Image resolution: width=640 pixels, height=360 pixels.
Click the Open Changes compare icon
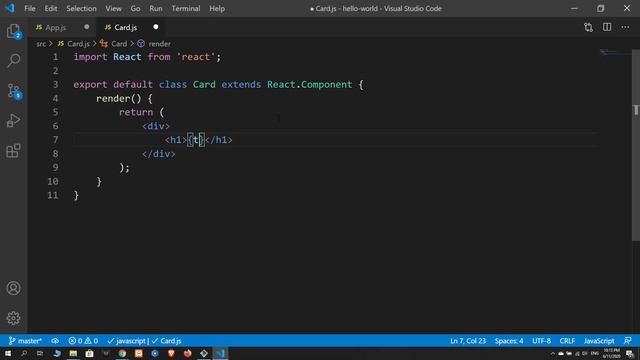point(588,27)
